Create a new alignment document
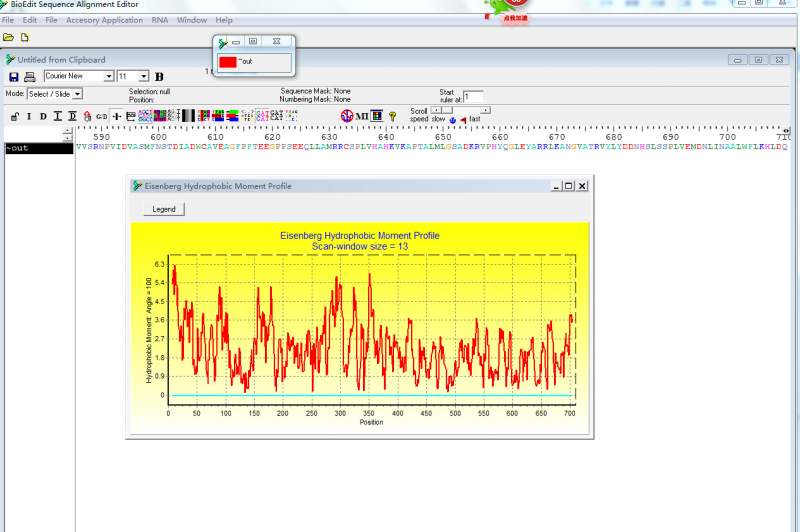 pos(24,37)
